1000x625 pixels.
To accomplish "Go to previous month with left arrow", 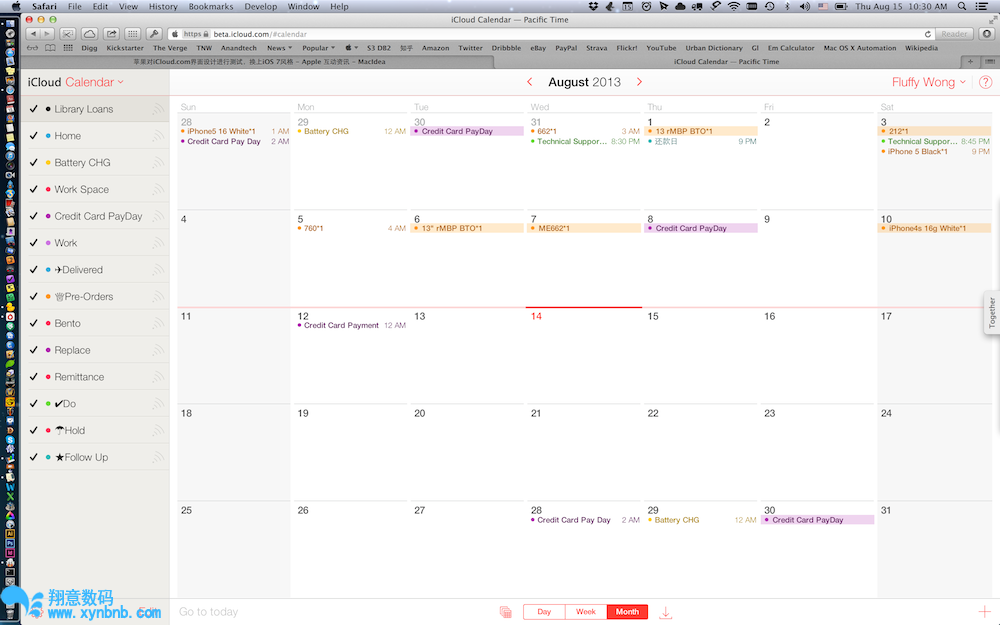I will [529, 82].
